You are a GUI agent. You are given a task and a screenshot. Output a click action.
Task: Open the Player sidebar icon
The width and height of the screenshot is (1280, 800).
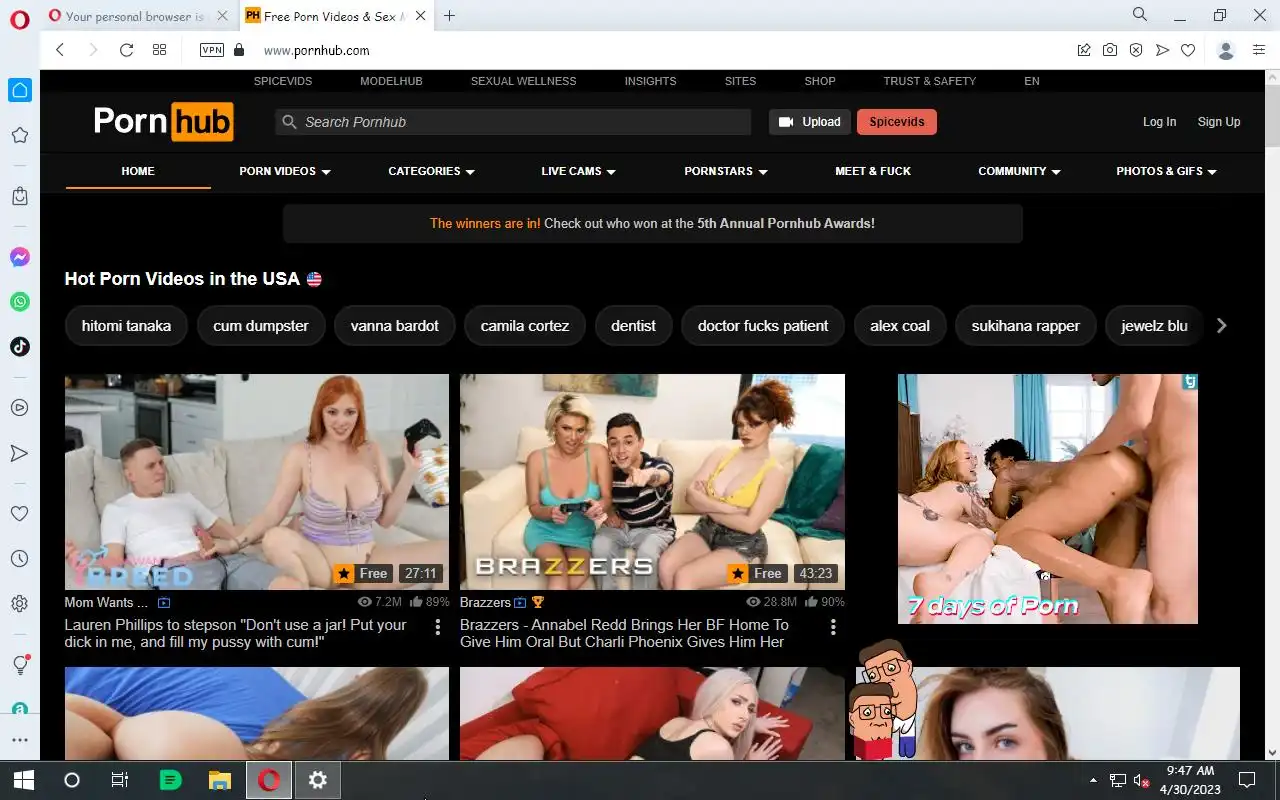20,408
